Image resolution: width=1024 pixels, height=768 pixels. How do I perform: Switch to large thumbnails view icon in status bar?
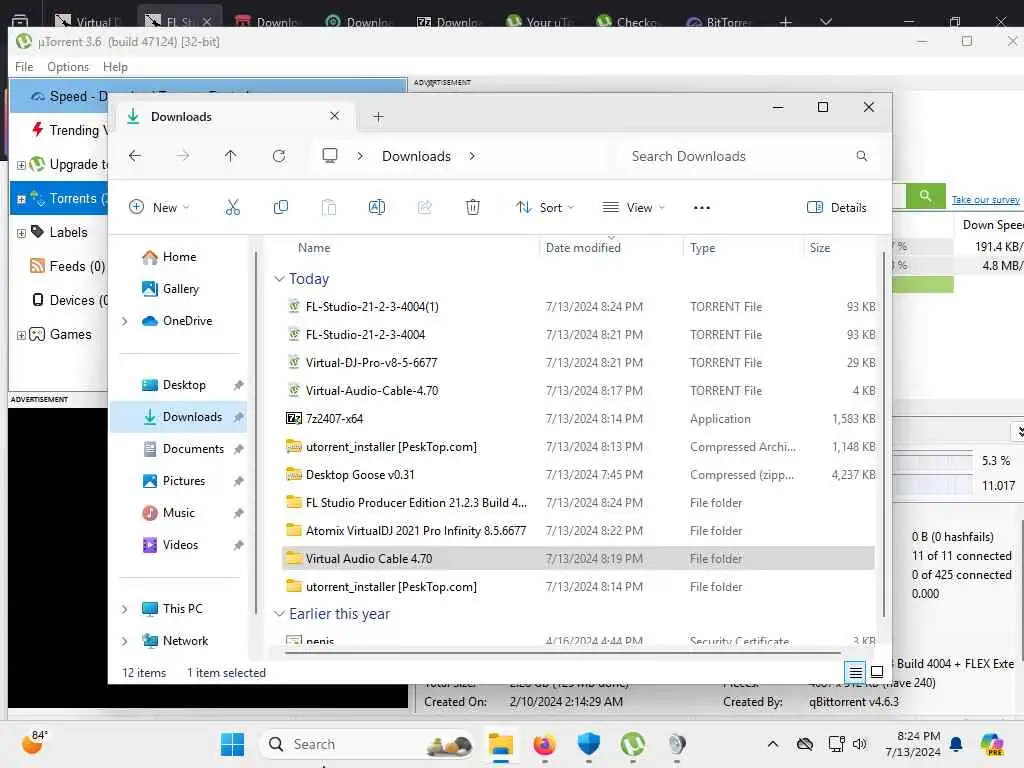click(x=877, y=671)
